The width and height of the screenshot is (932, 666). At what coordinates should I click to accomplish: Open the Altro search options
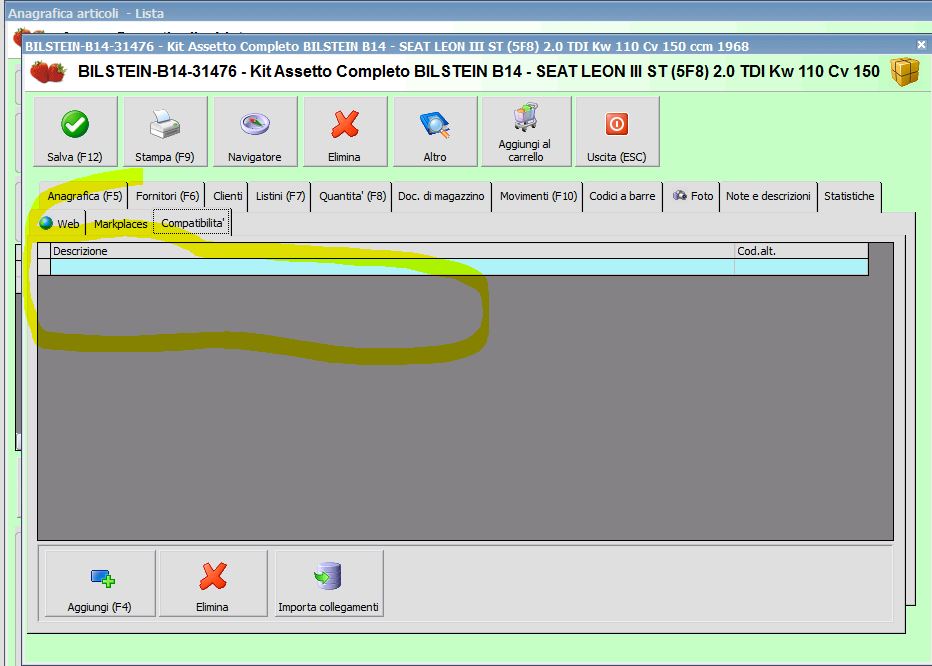pyautogui.click(x=435, y=131)
